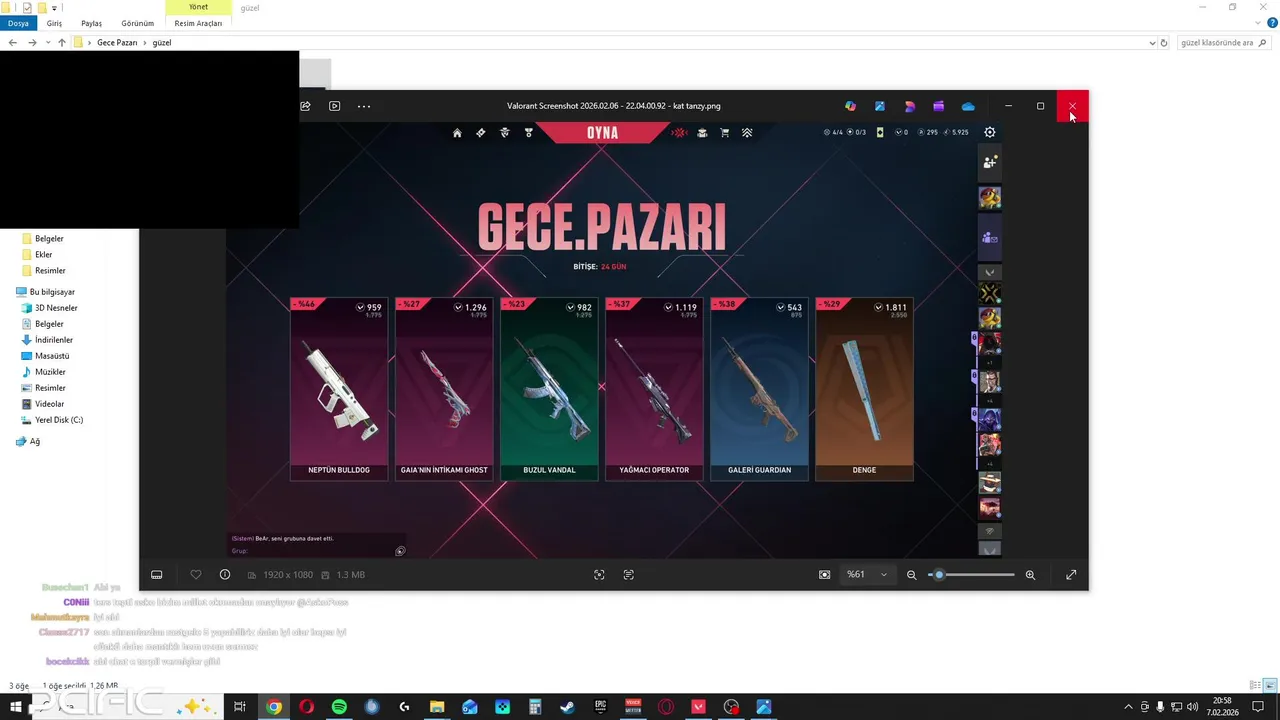Click Gece Pazarı in the address breadcrumb
Screen dimensions: 1280x720
117,43
